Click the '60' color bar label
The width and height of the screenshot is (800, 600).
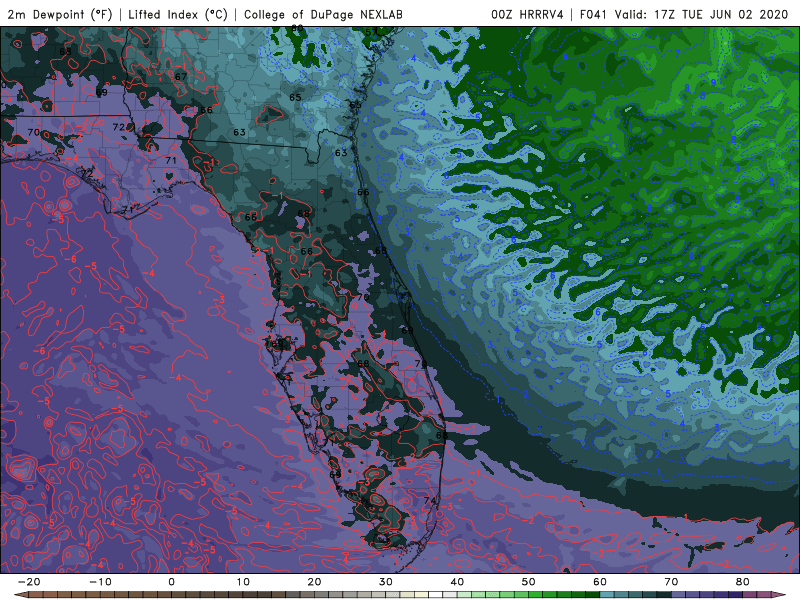point(600,582)
